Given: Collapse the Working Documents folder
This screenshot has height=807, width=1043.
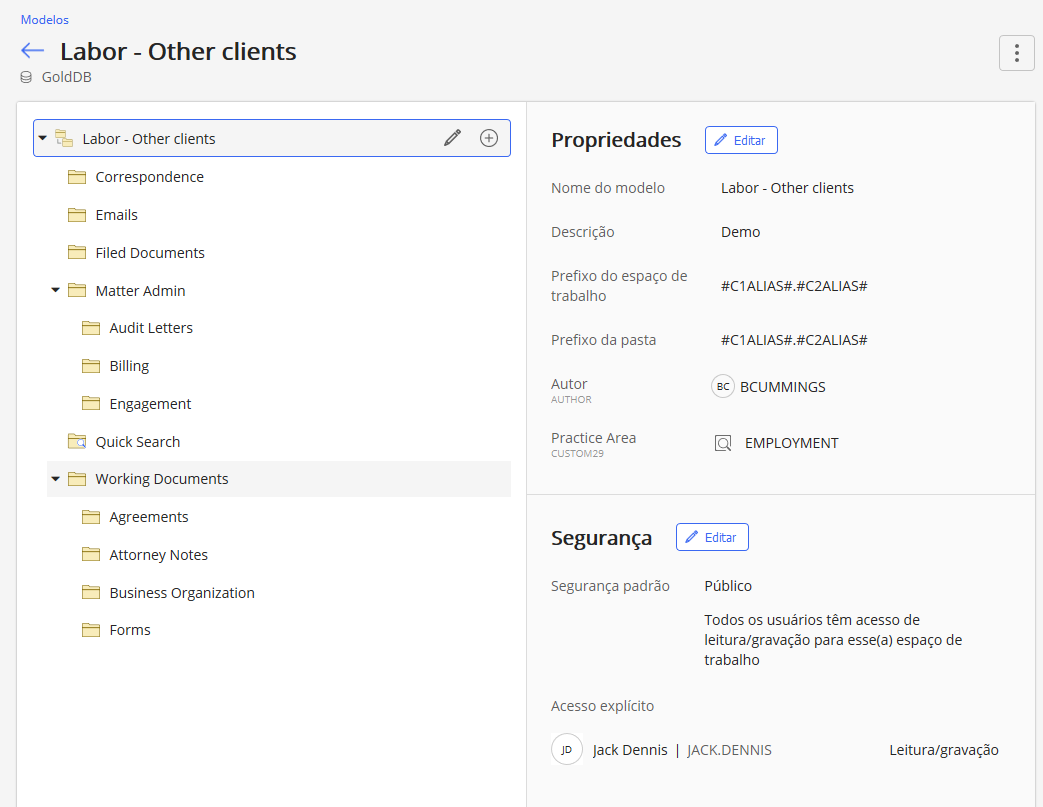Looking at the screenshot, I should pyautogui.click(x=56, y=479).
